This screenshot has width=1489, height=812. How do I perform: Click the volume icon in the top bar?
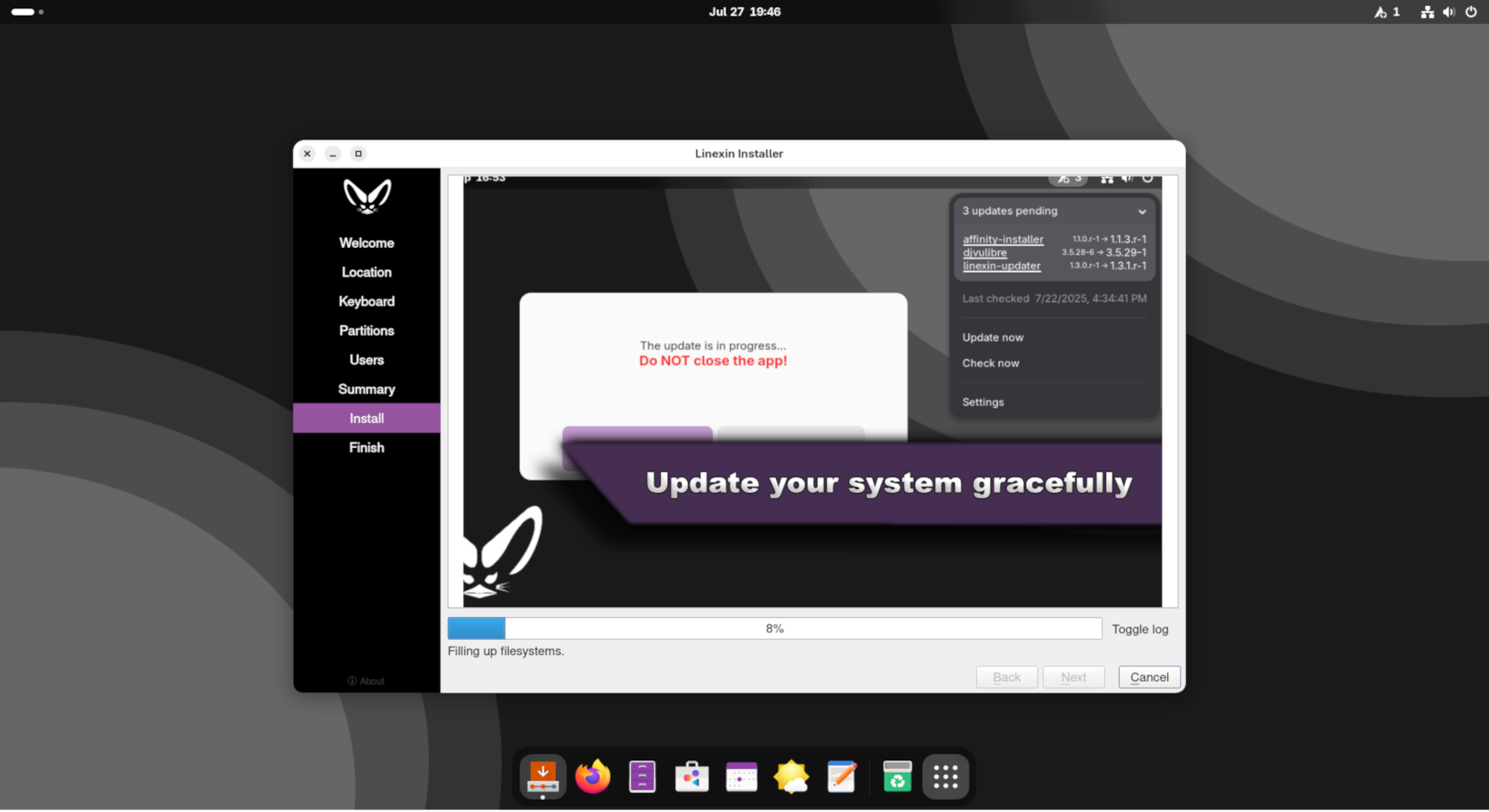click(x=1449, y=12)
